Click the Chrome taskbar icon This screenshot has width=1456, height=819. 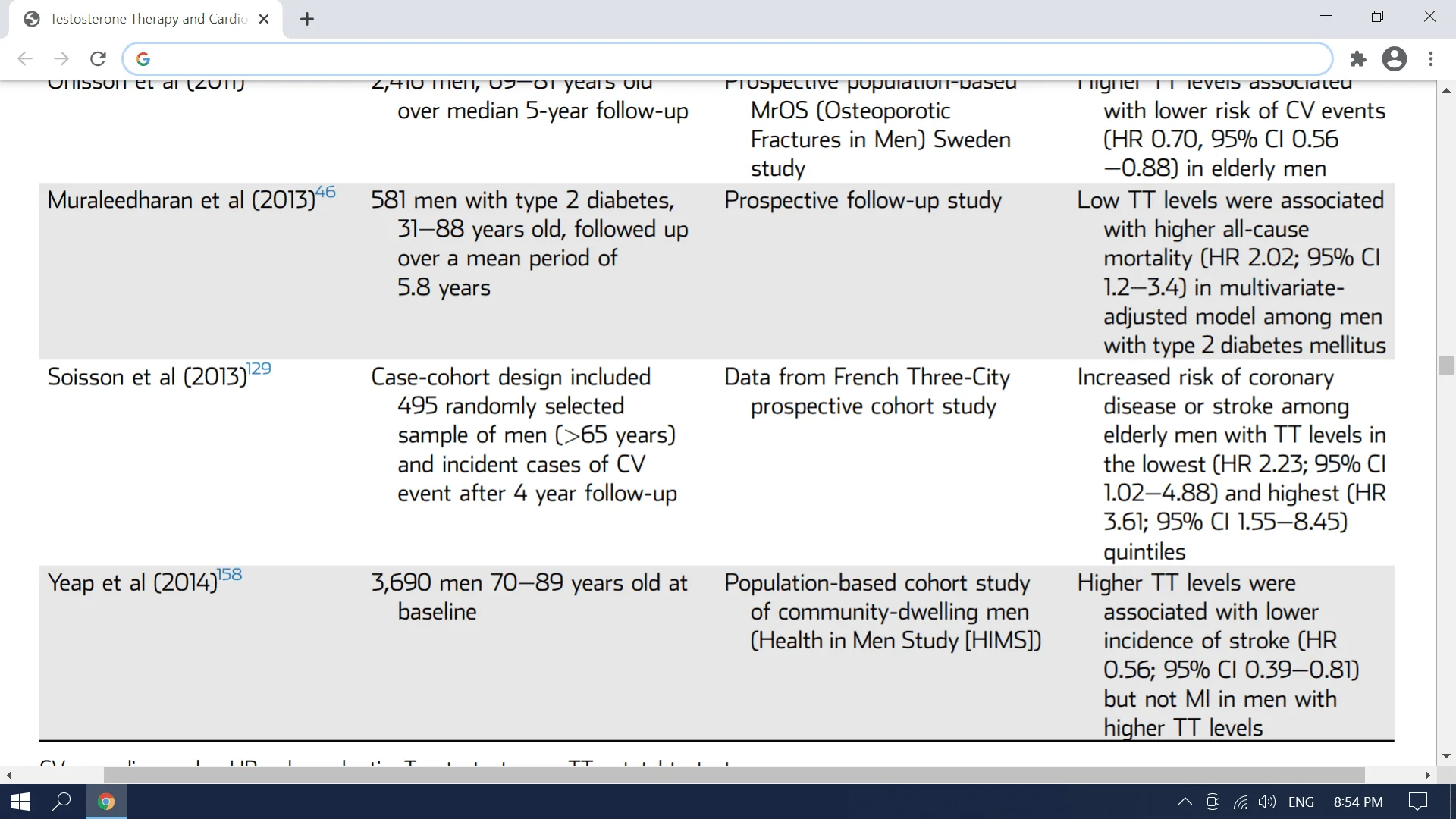click(106, 802)
